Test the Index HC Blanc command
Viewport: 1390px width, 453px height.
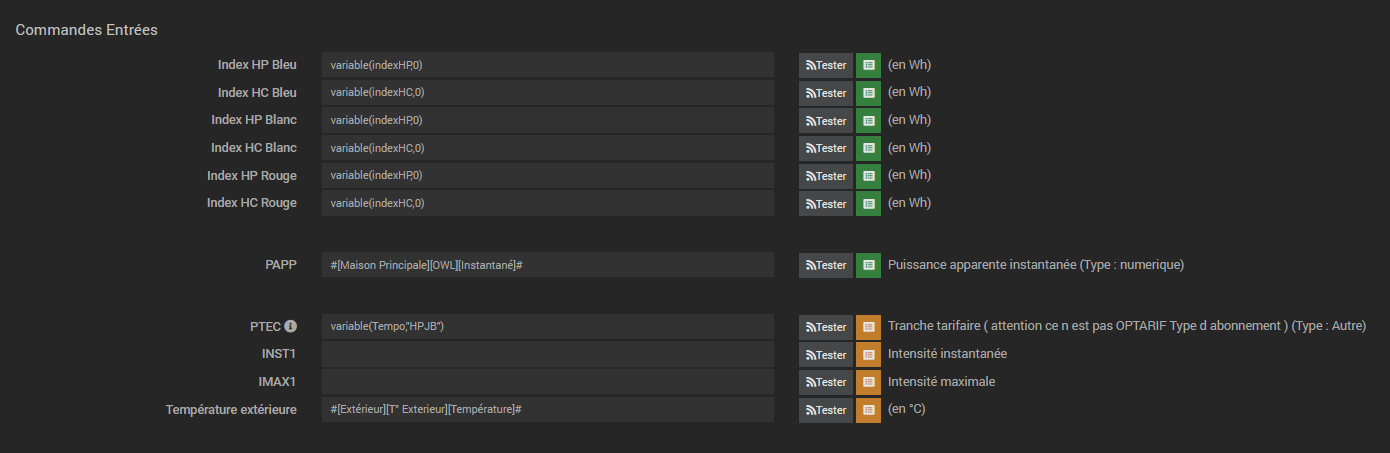pyautogui.click(x=826, y=148)
